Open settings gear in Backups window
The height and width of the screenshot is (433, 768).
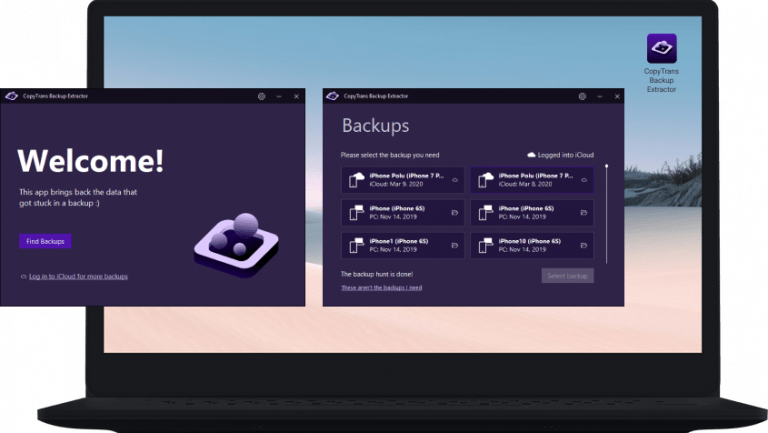(582, 96)
